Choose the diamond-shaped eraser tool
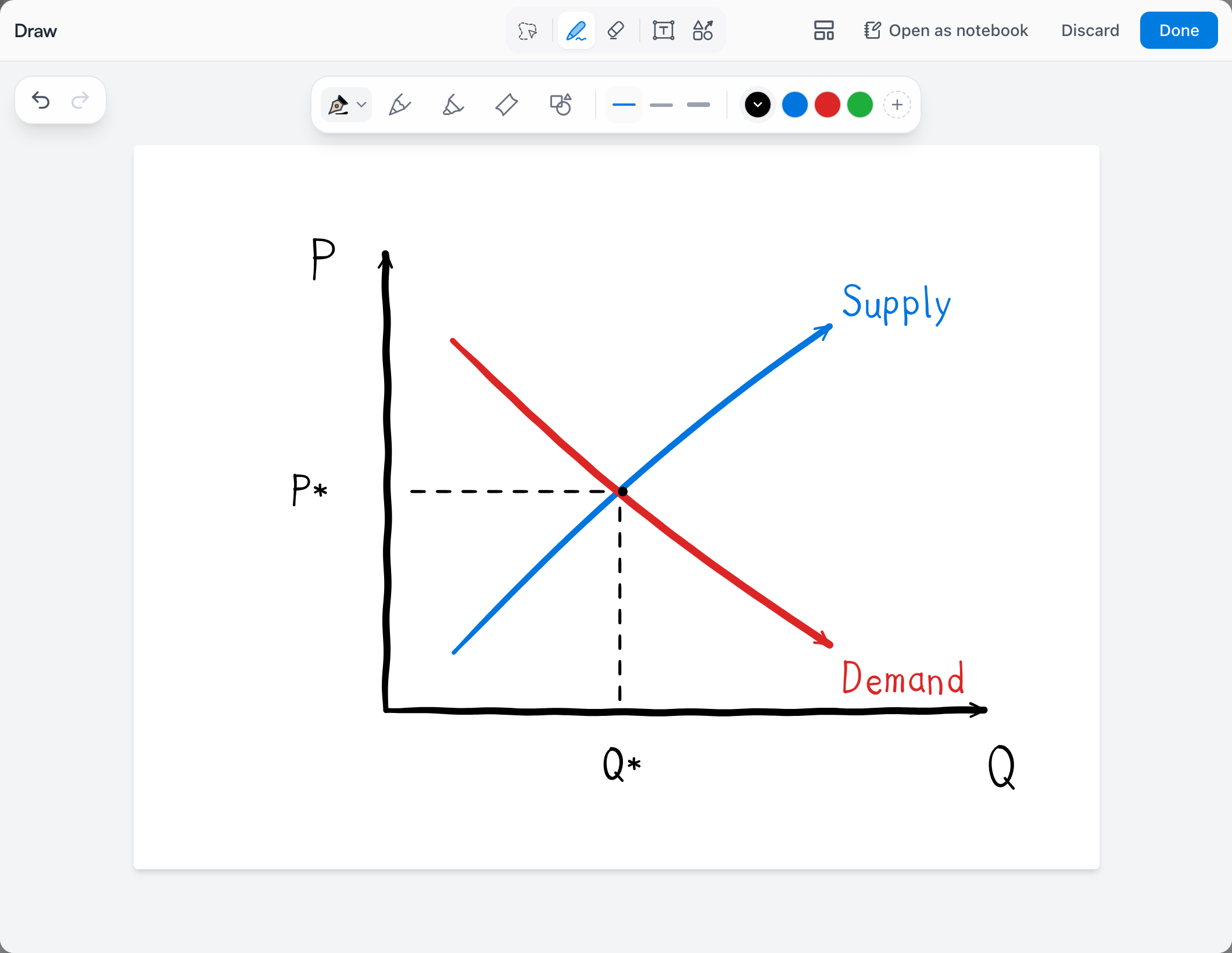The height and width of the screenshot is (953, 1232). [x=506, y=105]
